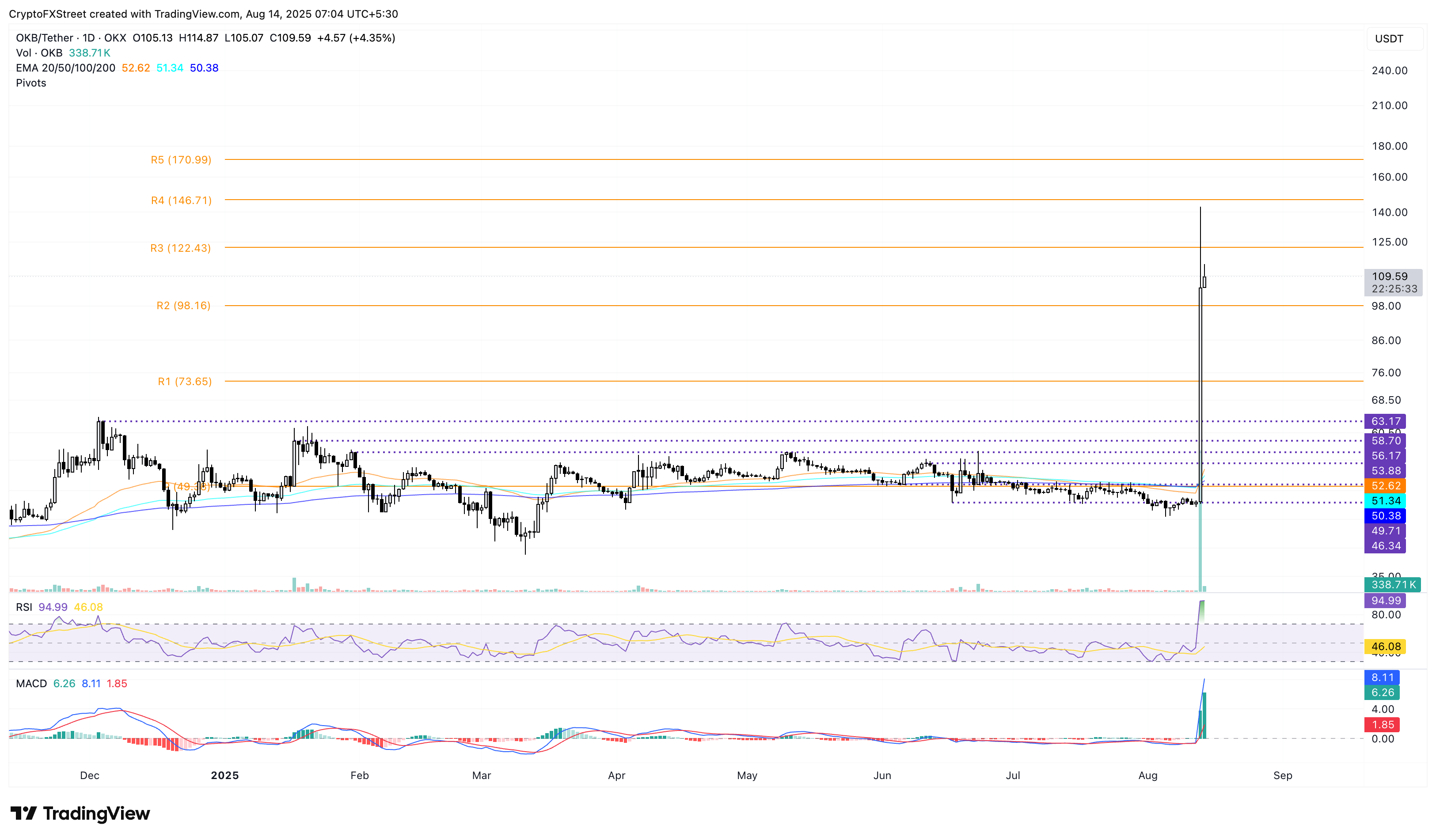The height and width of the screenshot is (840, 1436).
Task: Click the blue 50.38 EMA price tag
Action: click(1385, 516)
